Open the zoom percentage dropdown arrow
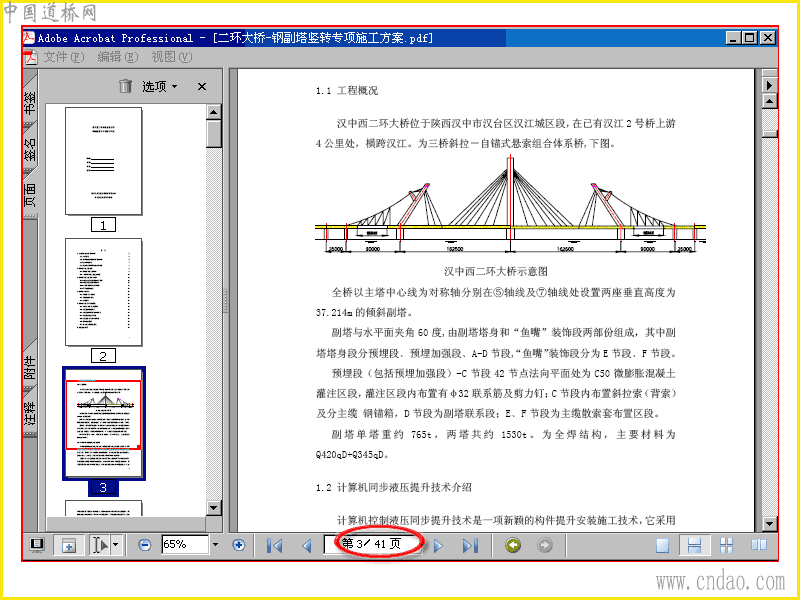This screenshot has width=800, height=600. pyautogui.click(x=215, y=545)
